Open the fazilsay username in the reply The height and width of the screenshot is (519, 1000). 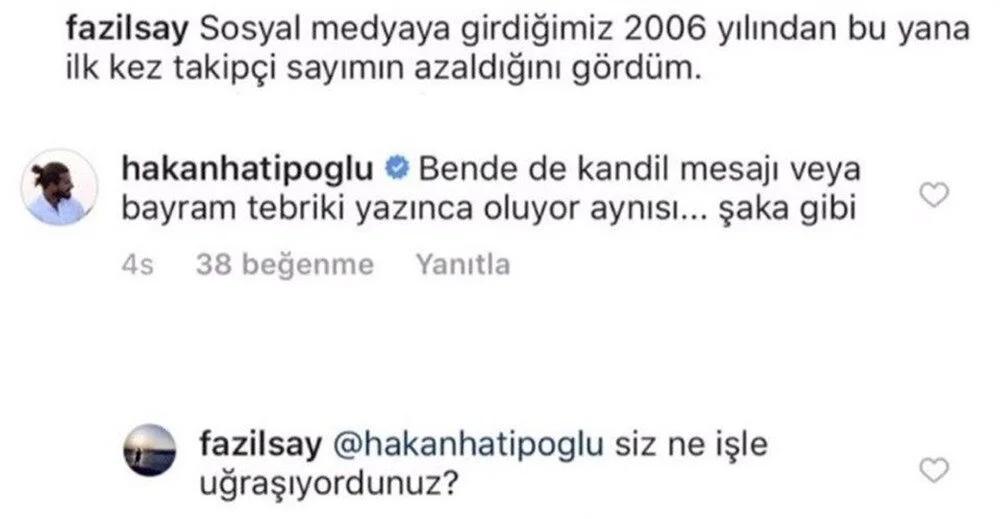261,444
